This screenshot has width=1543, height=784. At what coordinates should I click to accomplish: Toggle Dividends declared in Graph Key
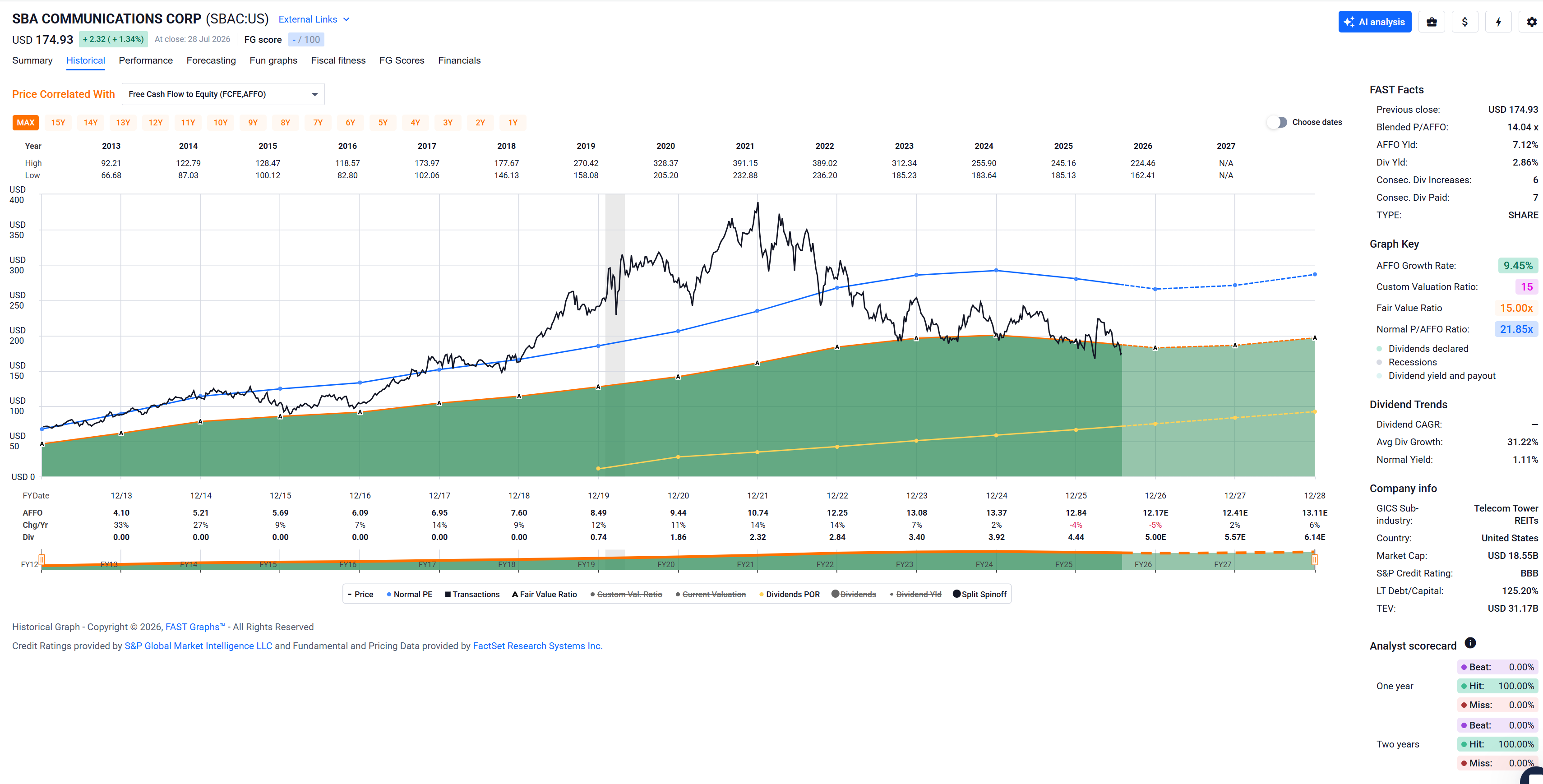tap(1422, 349)
